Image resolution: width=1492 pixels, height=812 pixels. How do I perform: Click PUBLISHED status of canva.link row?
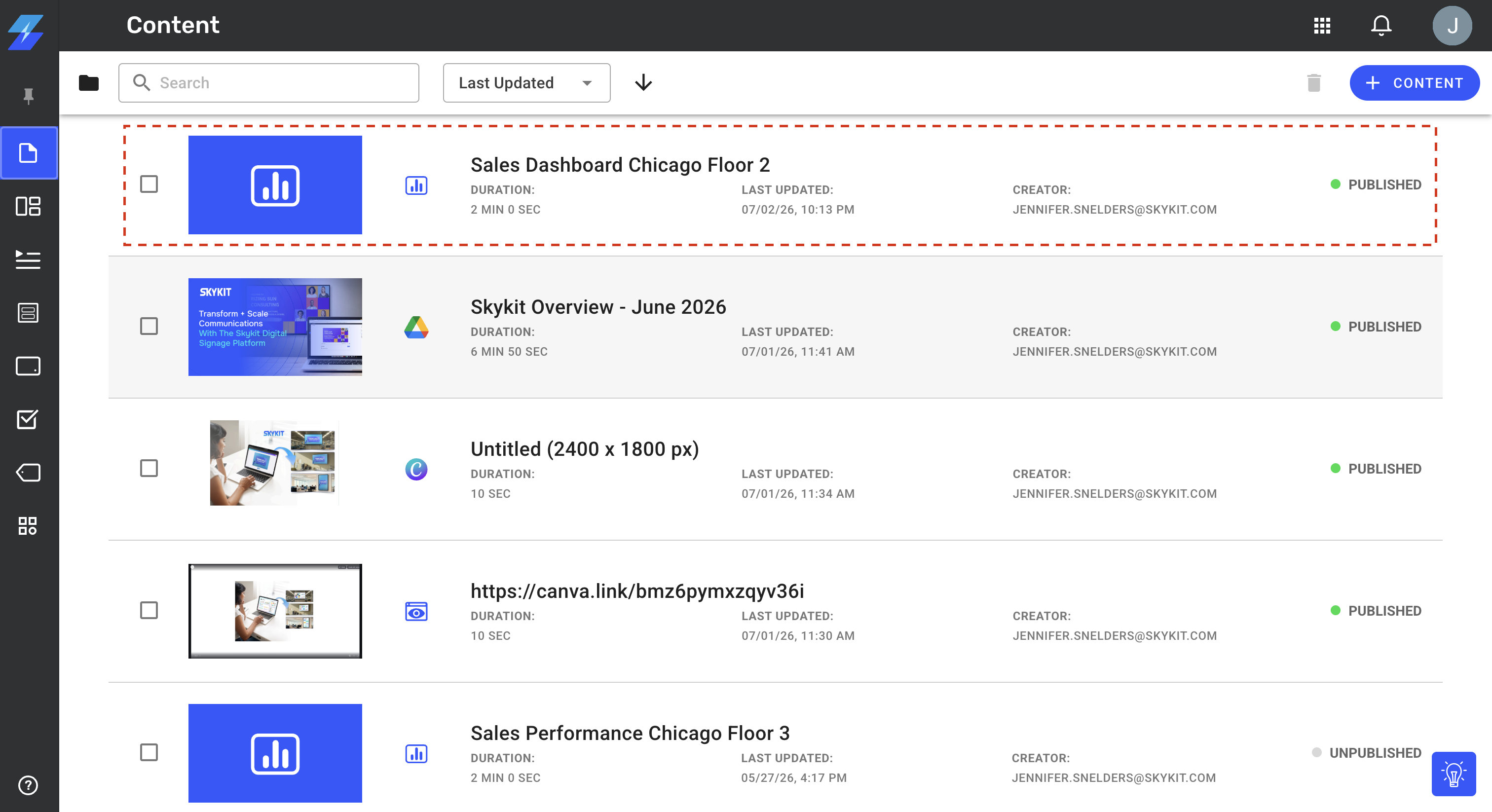coord(1376,611)
